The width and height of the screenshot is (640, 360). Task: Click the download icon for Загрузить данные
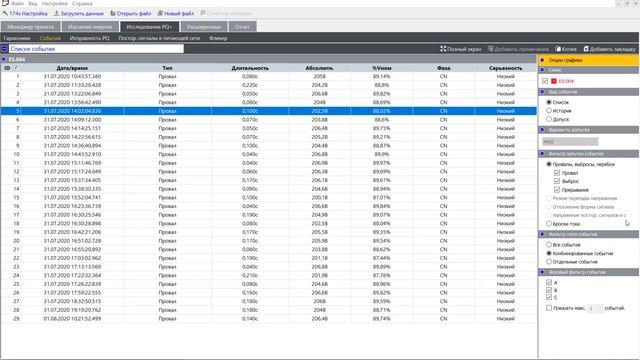click(56, 13)
